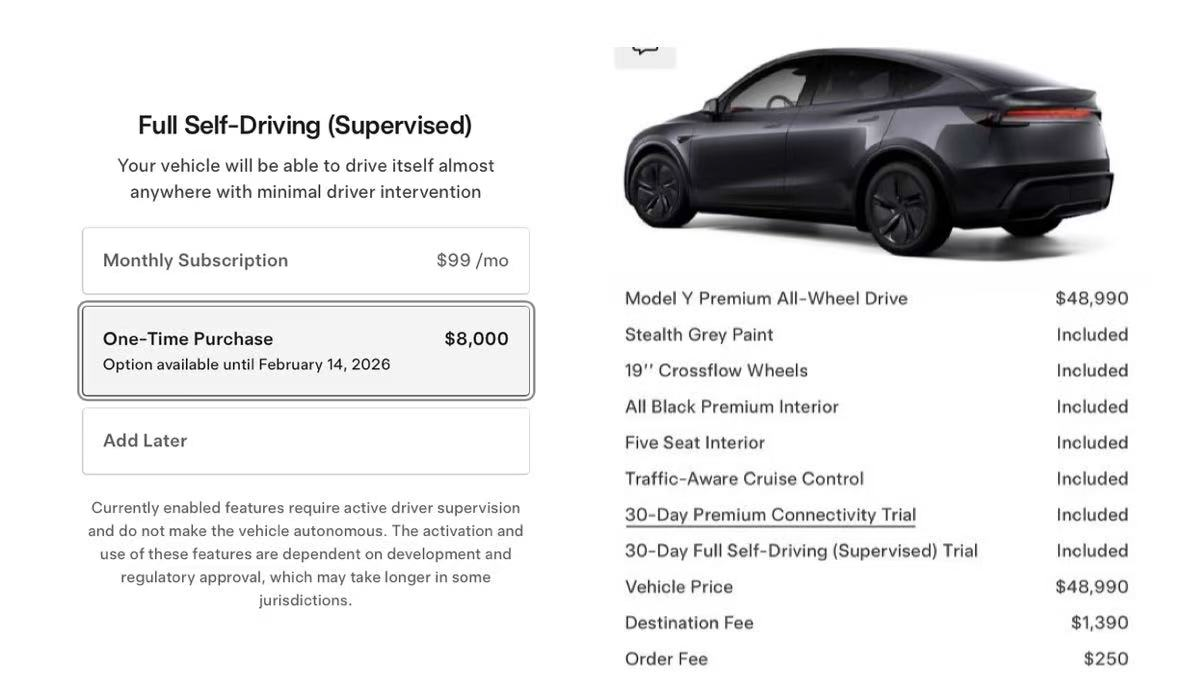
Task: Click the All Black Premium Interior item
Action: [x=732, y=406]
